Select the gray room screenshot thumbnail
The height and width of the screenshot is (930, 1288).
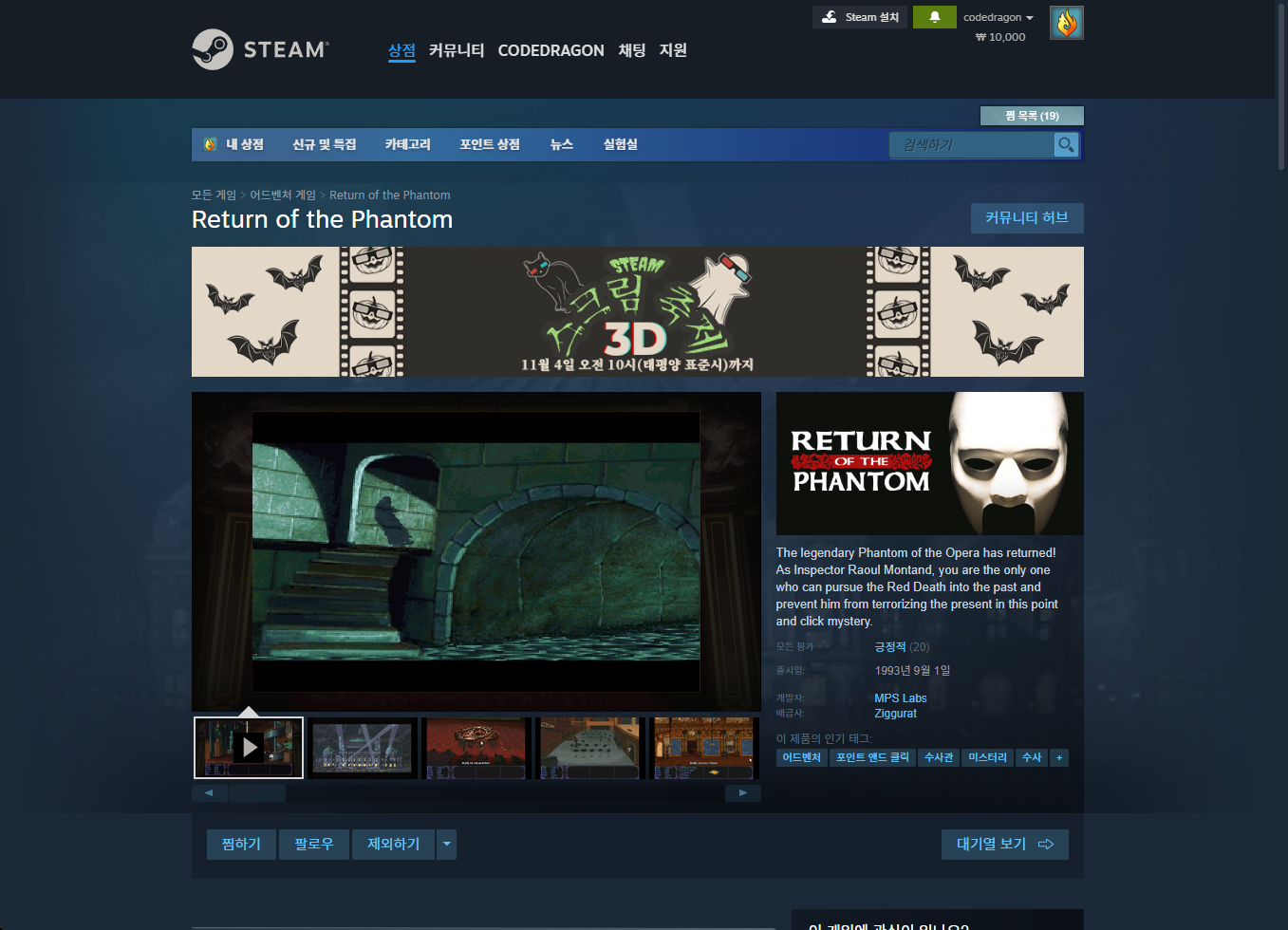point(590,748)
